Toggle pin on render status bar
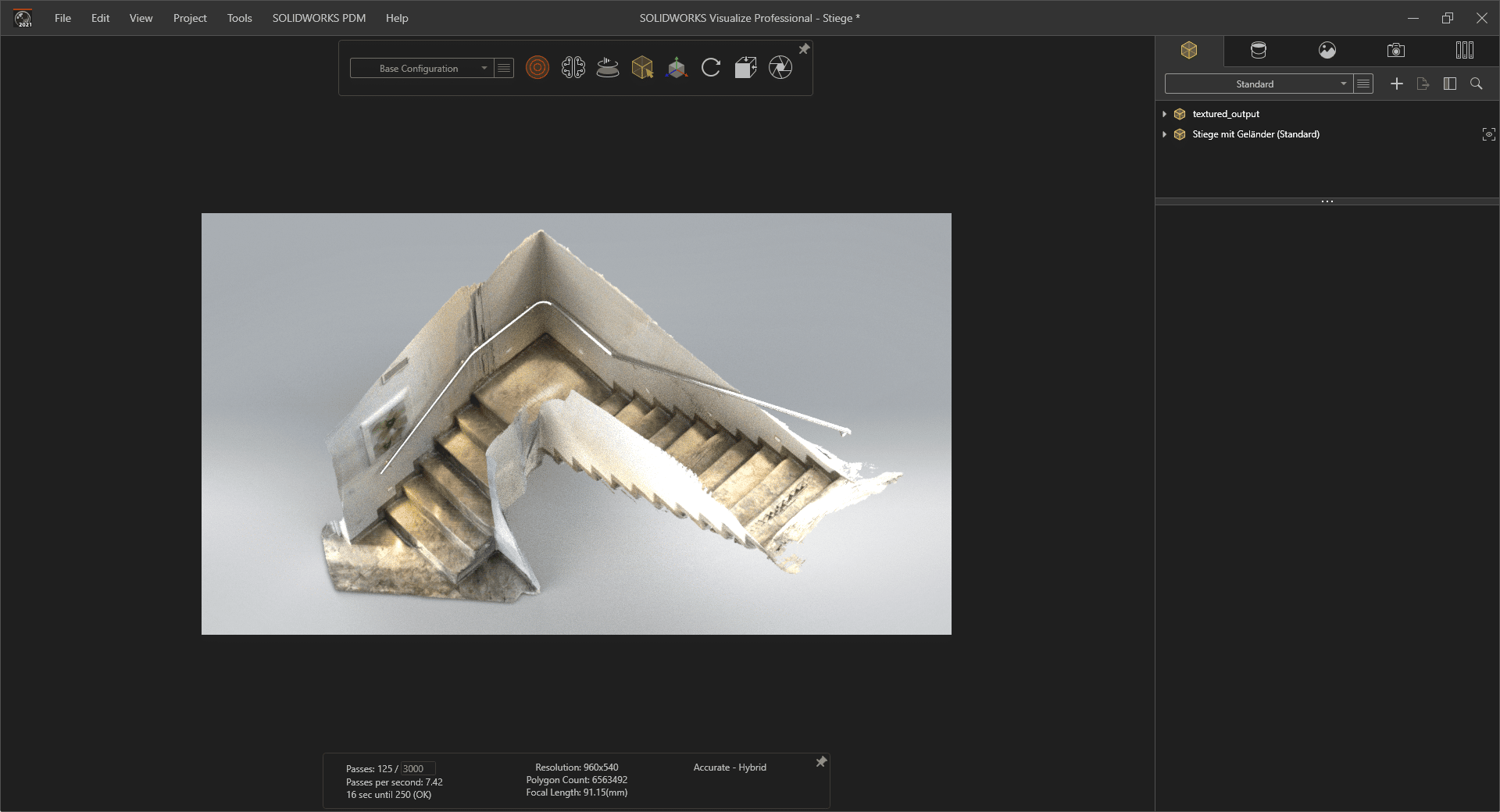This screenshot has width=1500, height=812. [821, 762]
